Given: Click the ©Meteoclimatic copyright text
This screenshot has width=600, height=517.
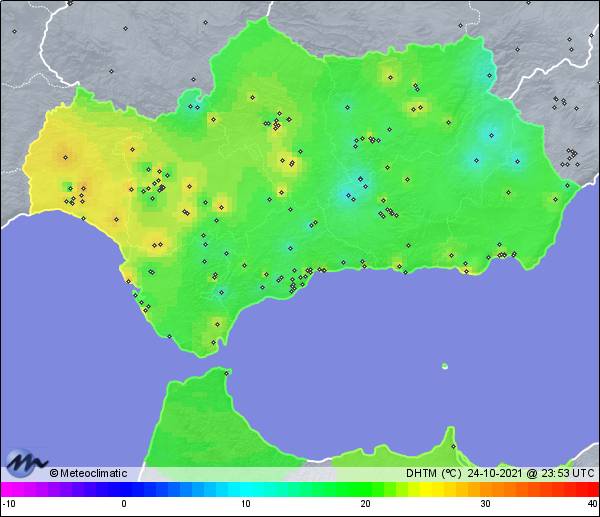Looking at the screenshot, I should click(x=88, y=473).
